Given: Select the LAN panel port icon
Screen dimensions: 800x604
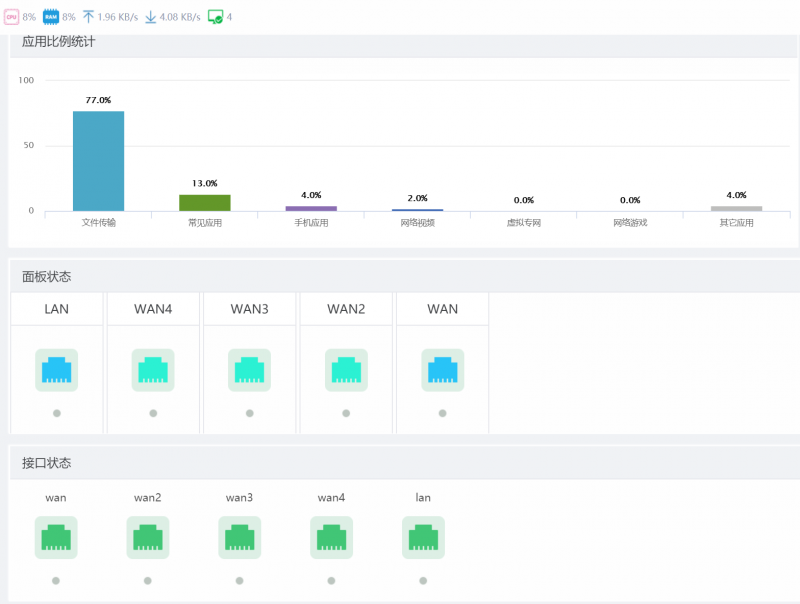Looking at the screenshot, I should (57, 370).
